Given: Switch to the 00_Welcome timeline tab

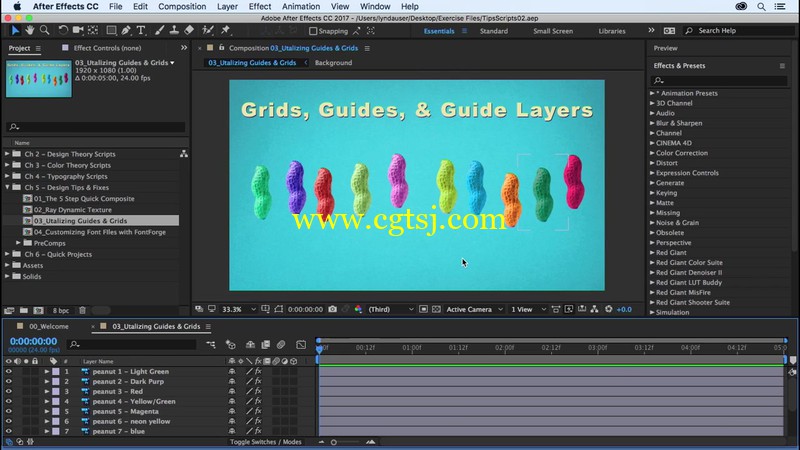Looking at the screenshot, I should pyautogui.click(x=48, y=327).
